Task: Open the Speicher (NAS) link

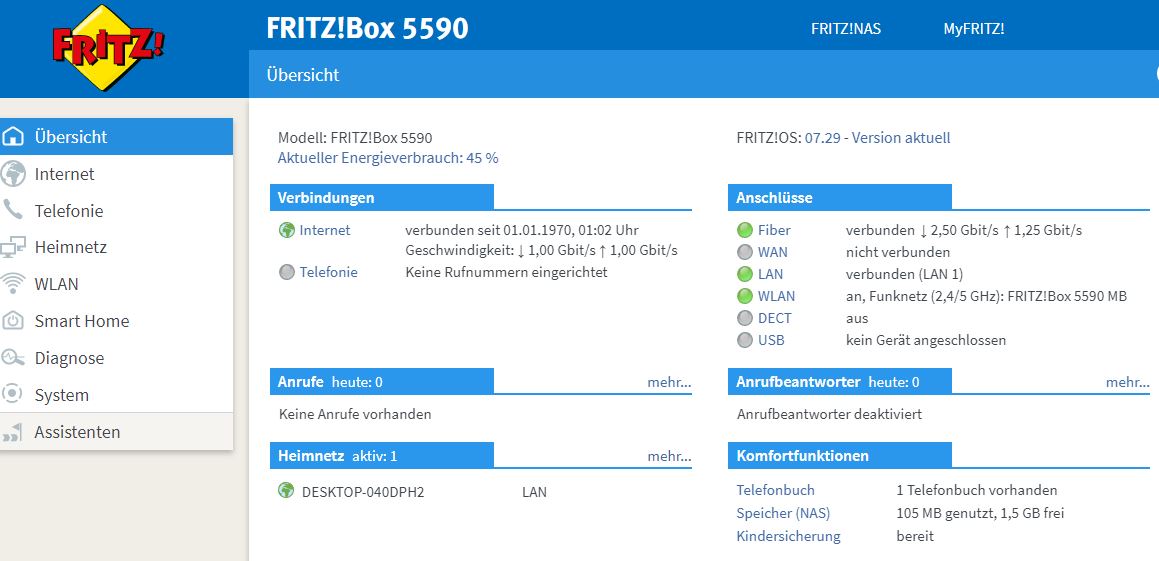Action: (783, 513)
